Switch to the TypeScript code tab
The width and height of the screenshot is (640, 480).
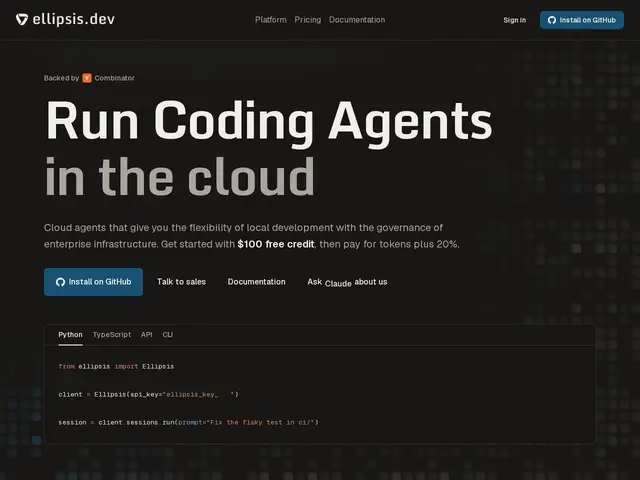[112, 335]
